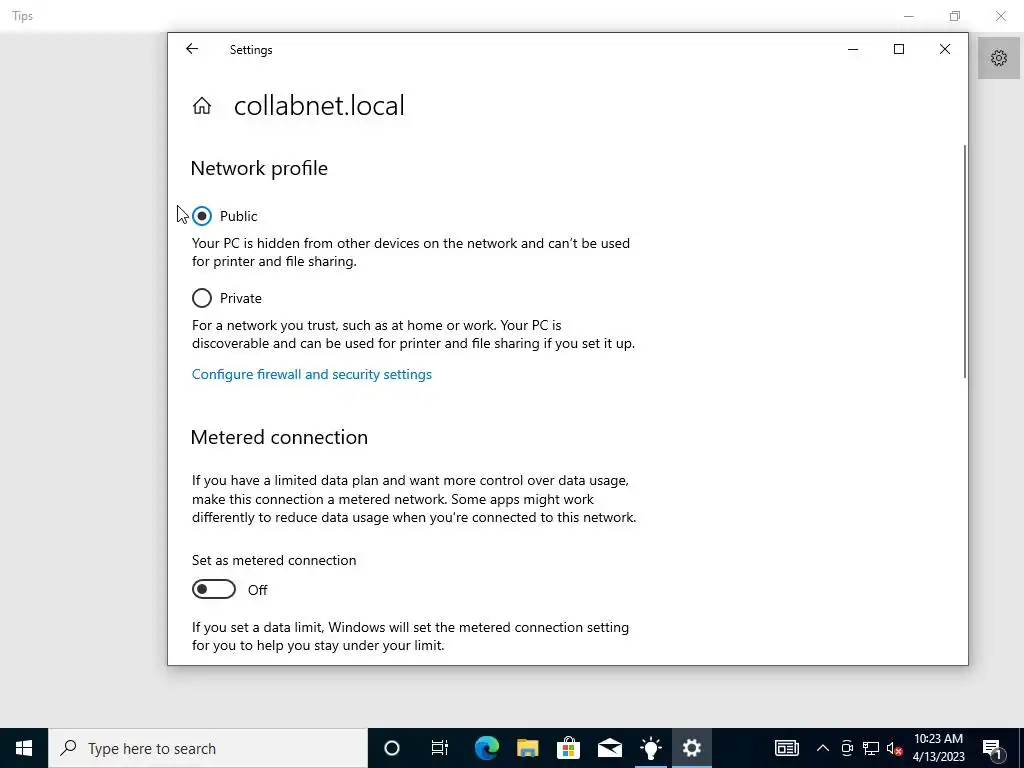Image resolution: width=1024 pixels, height=768 pixels.
Task: Maximize the Settings window
Action: pos(899,49)
